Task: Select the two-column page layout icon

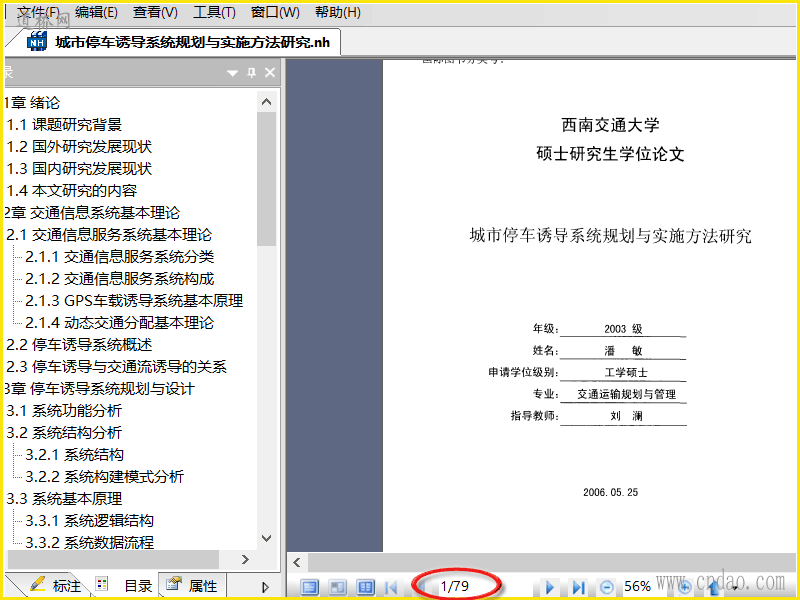Action: 365,587
